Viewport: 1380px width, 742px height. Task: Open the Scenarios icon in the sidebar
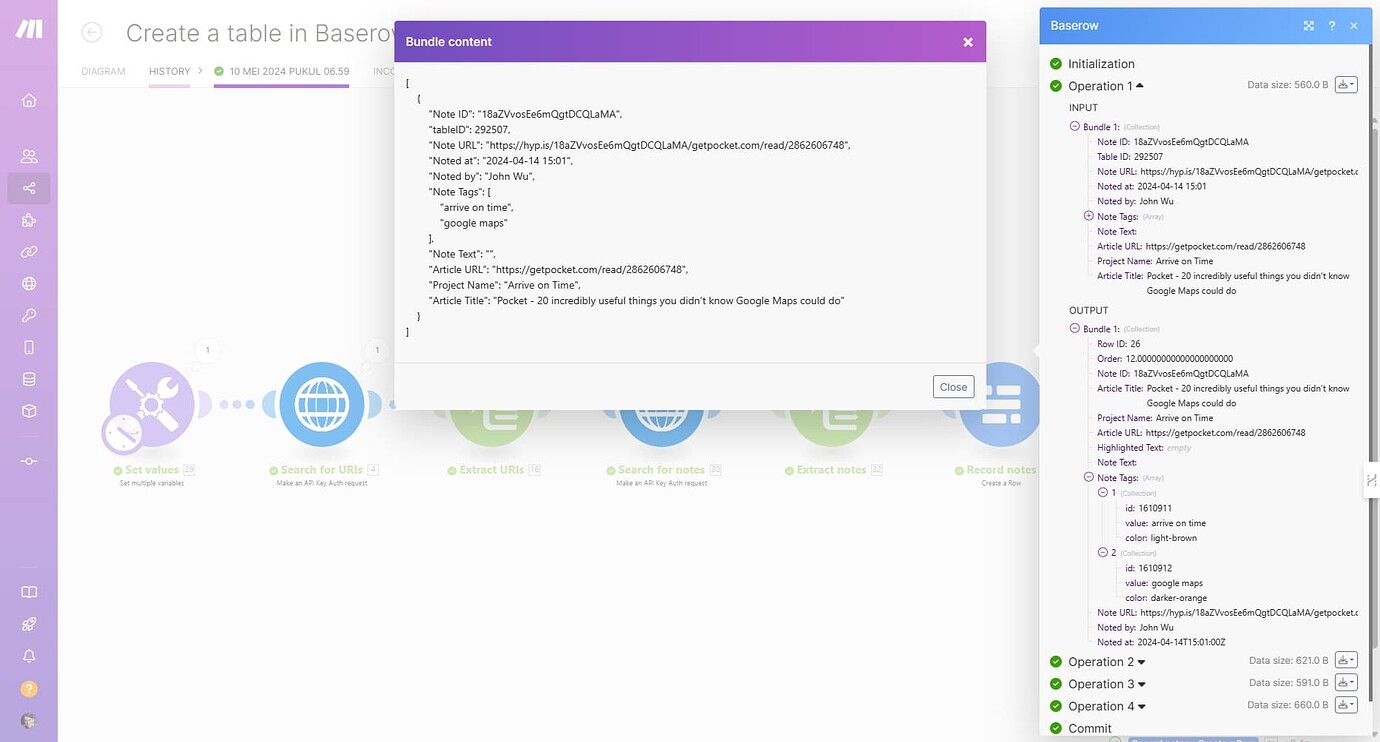click(x=29, y=187)
